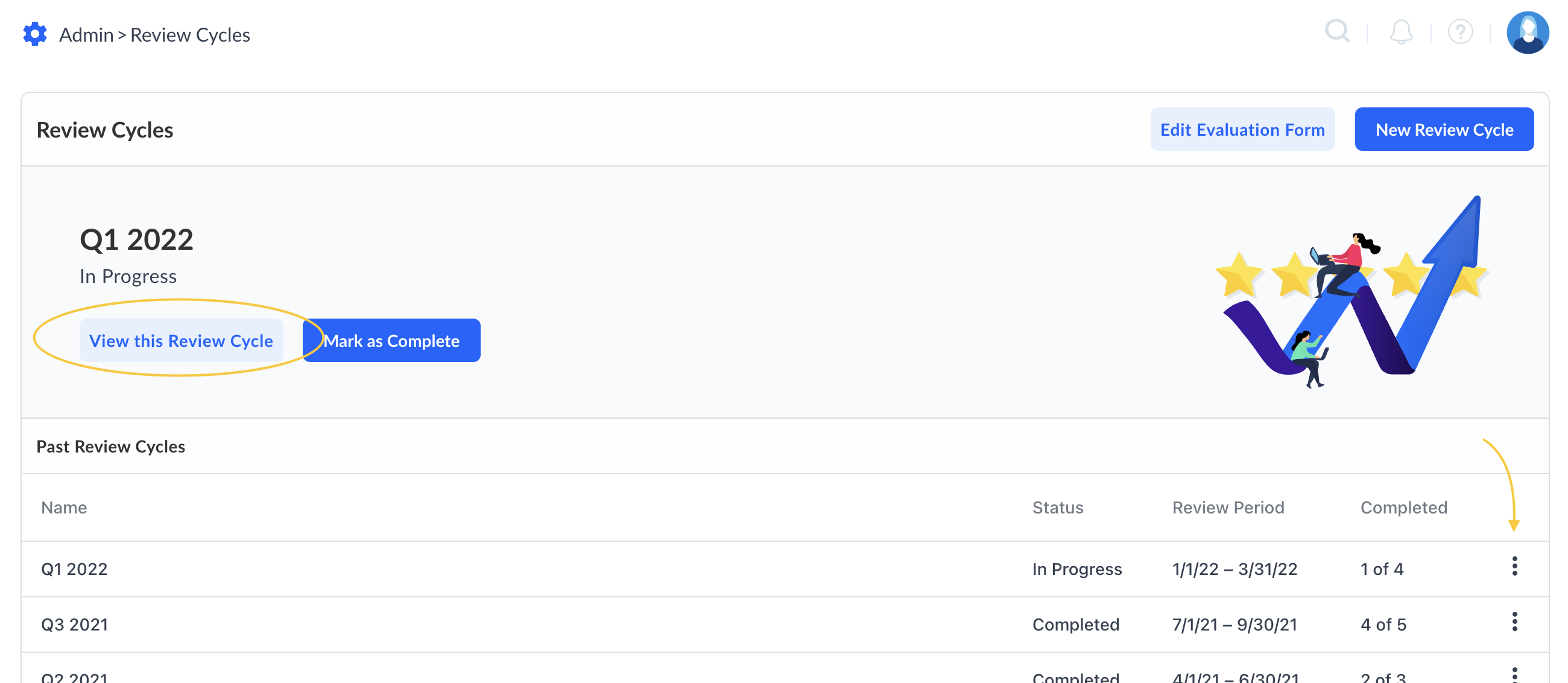The width and height of the screenshot is (1568, 683).
Task: Open the Q1 2022 row options menu
Action: click(x=1514, y=567)
